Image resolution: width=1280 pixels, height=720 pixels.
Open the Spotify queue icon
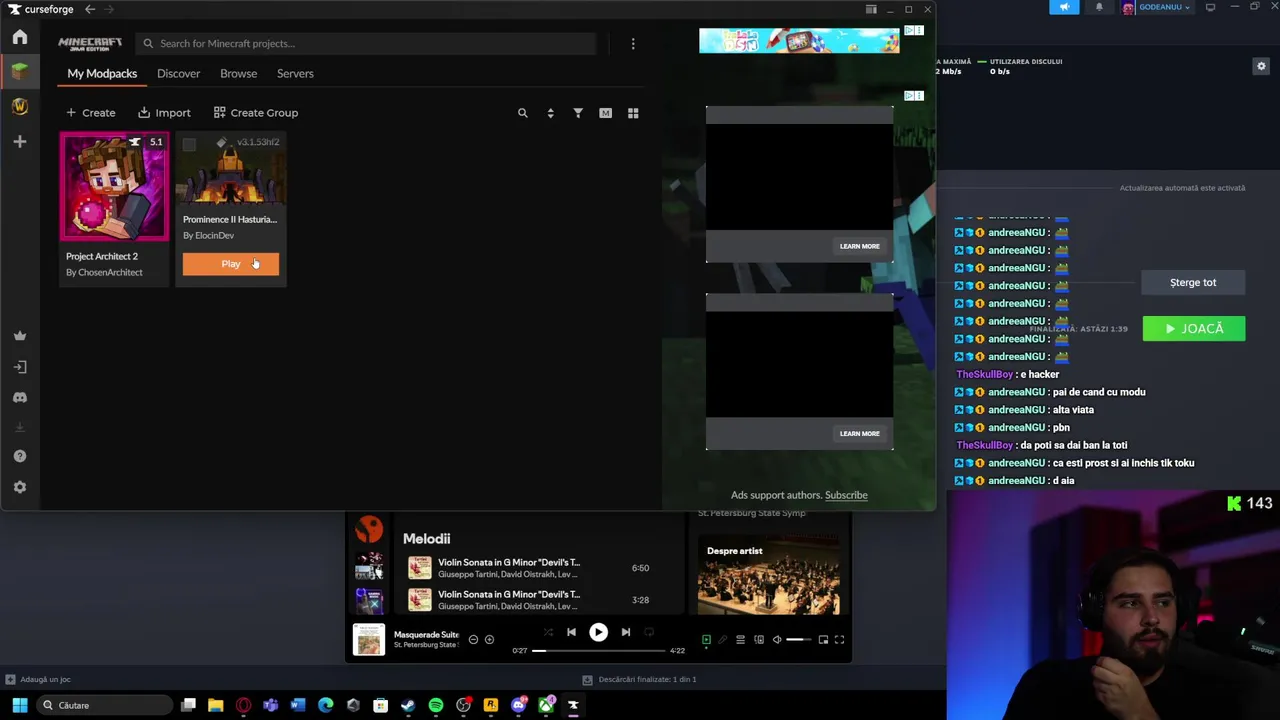pyautogui.click(x=741, y=640)
